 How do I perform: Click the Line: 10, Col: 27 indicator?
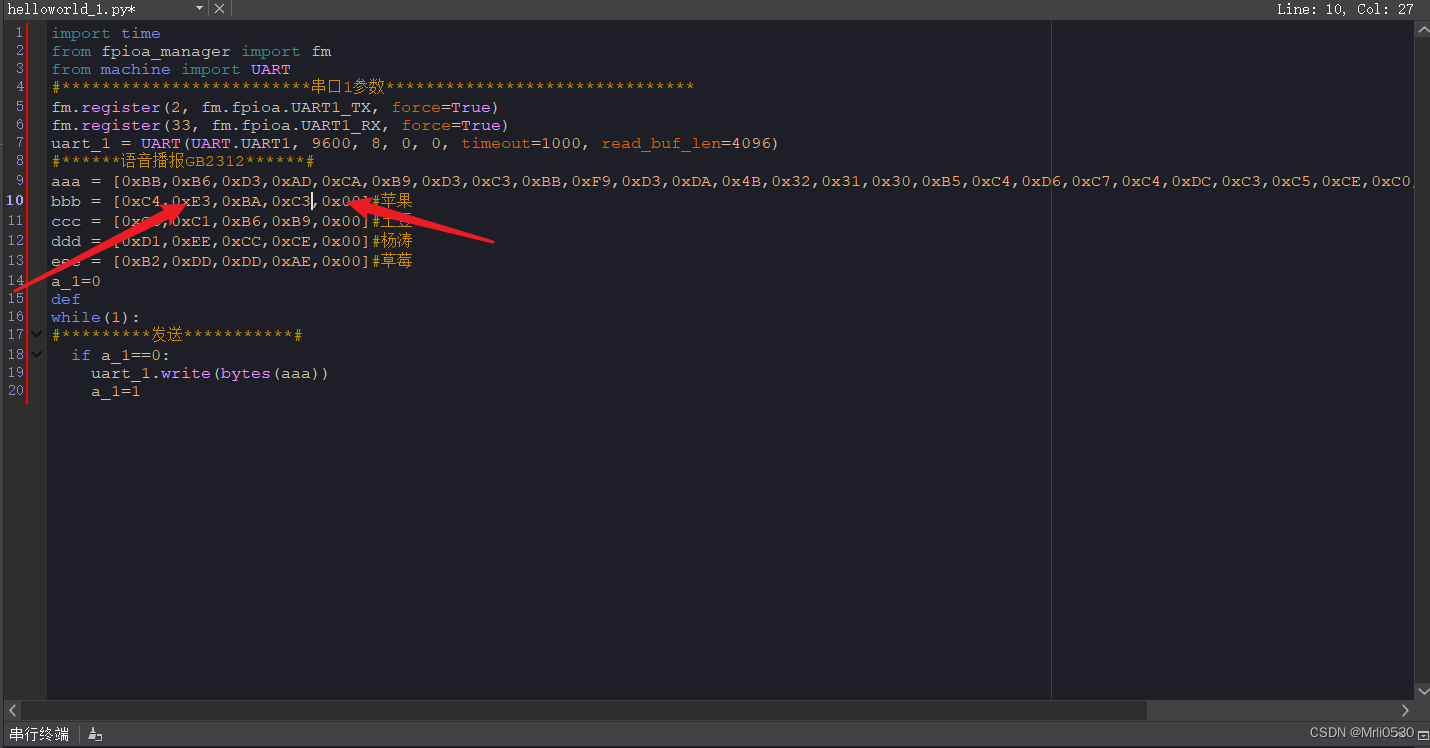click(1345, 9)
